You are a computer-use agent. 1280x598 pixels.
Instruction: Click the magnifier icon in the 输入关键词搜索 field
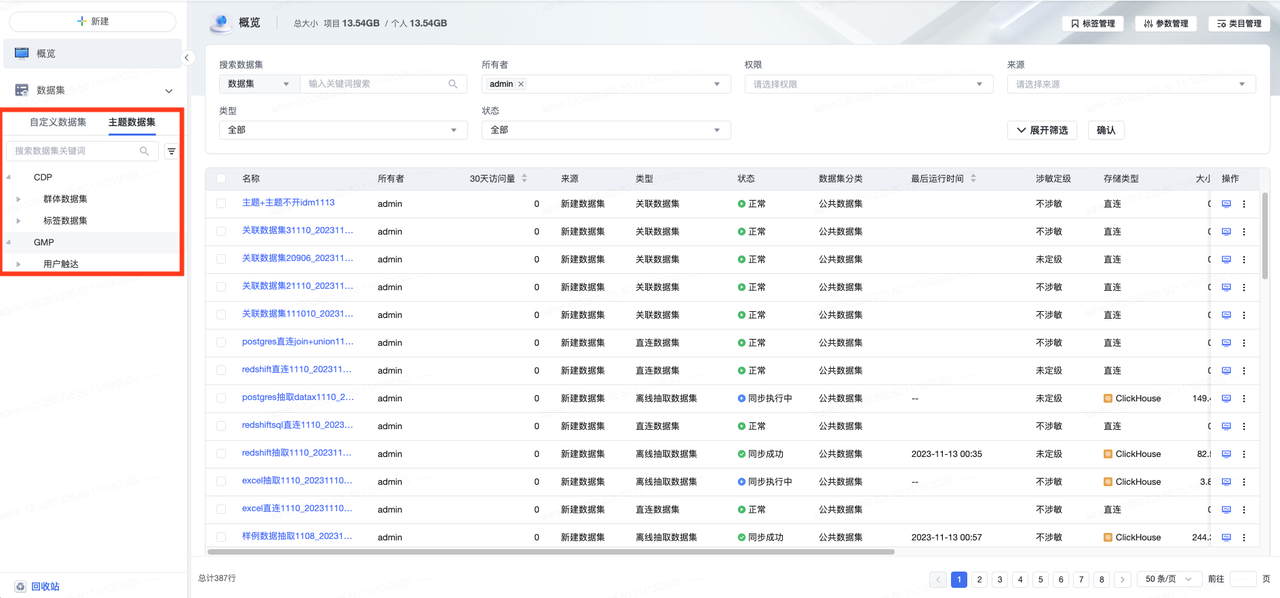click(x=453, y=84)
